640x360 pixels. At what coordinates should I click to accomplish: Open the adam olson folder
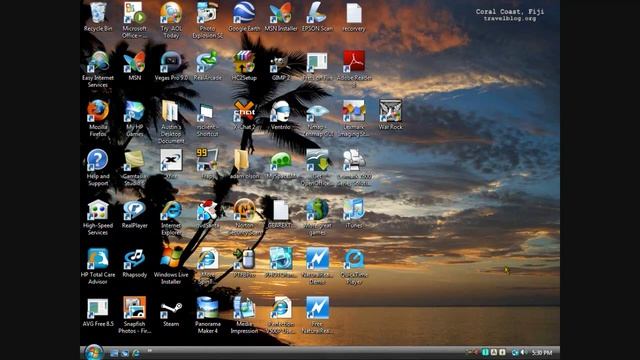click(244, 164)
